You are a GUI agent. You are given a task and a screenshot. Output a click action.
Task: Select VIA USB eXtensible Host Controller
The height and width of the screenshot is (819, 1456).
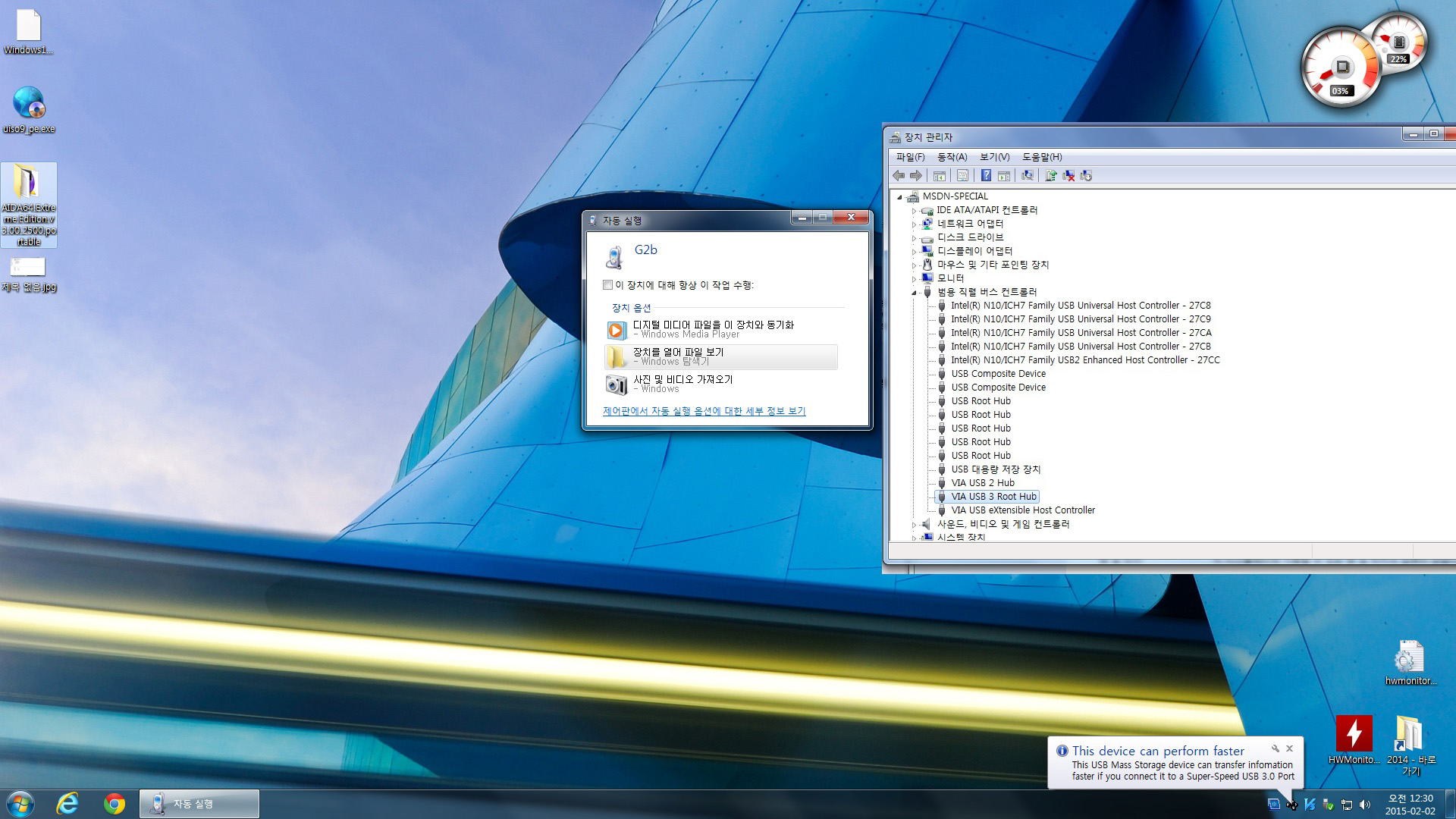pyautogui.click(x=1023, y=510)
